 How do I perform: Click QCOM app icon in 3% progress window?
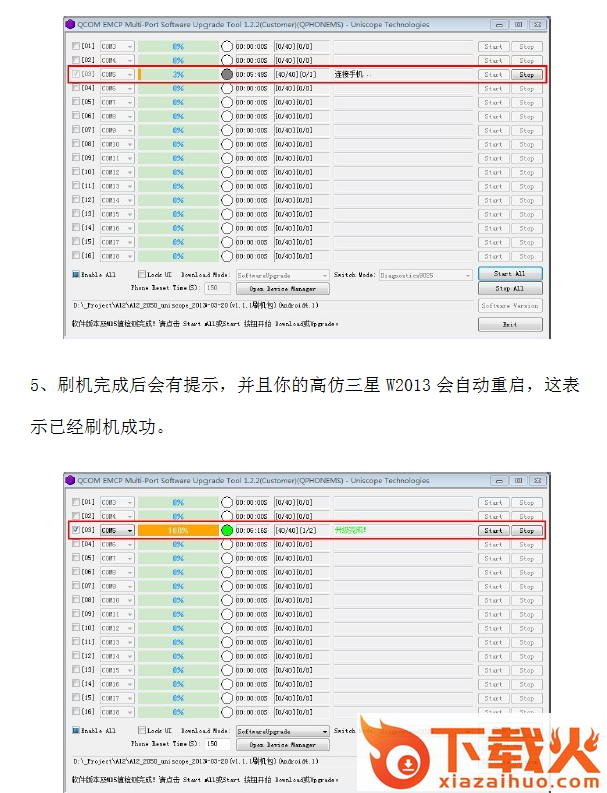pos(70,24)
